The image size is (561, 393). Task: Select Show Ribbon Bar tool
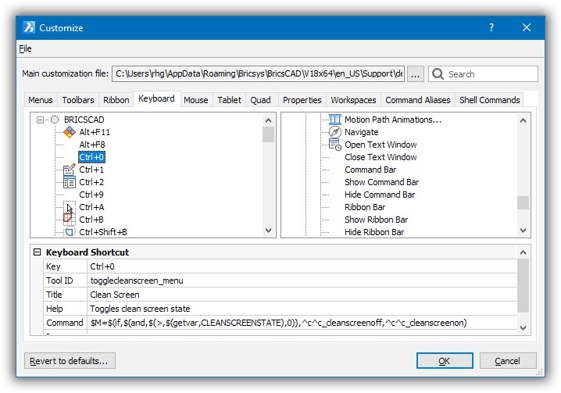coord(376,220)
